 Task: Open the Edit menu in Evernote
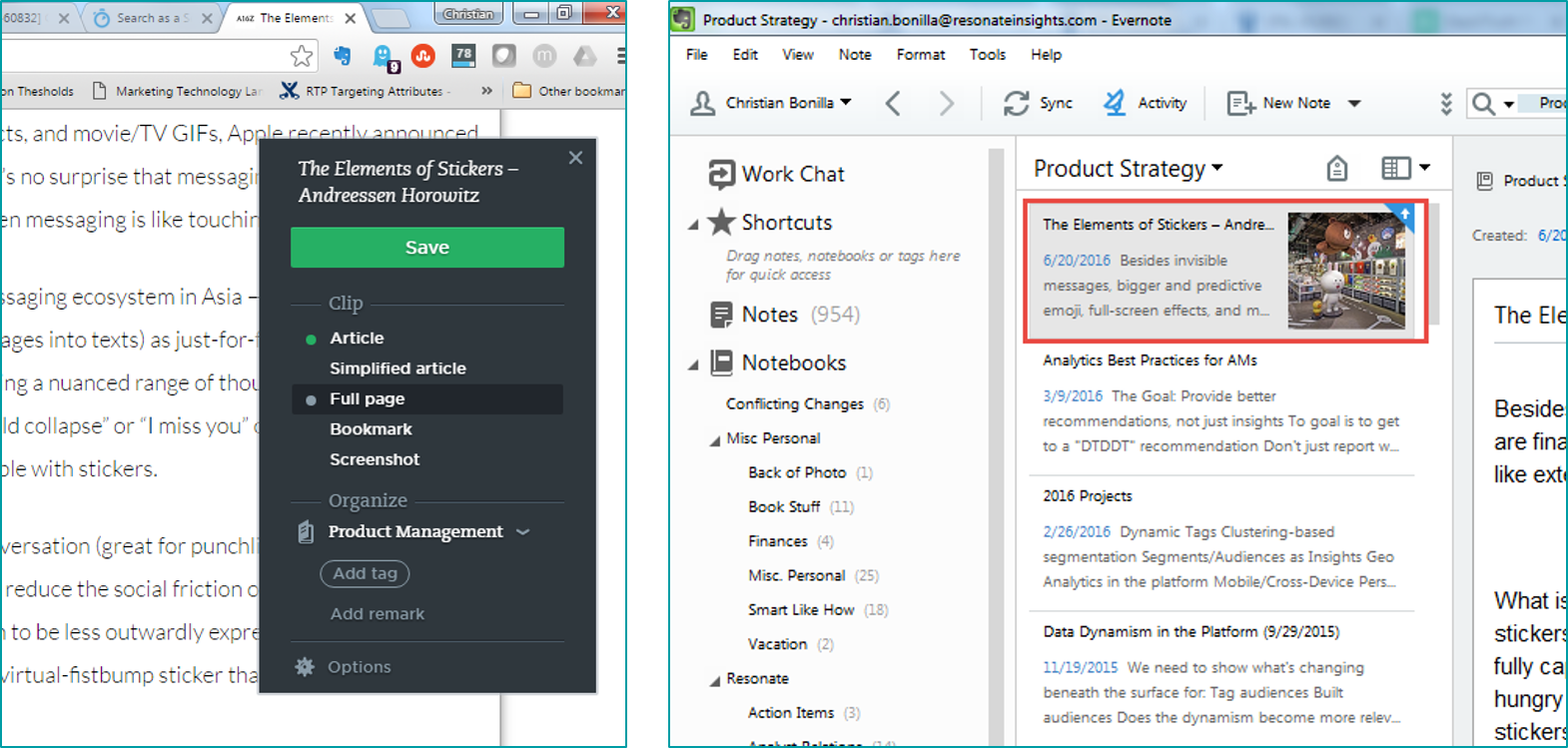[x=745, y=55]
